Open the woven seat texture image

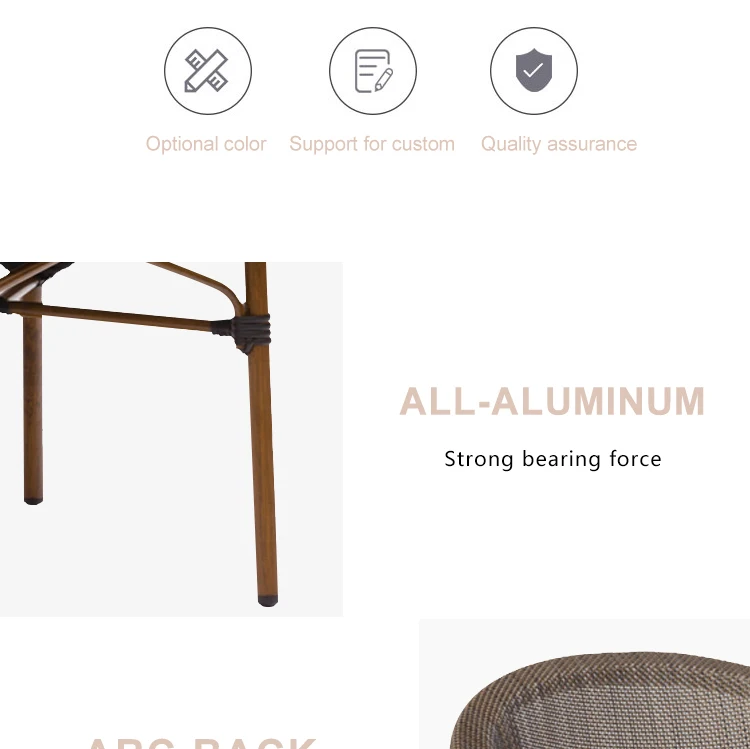click(x=585, y=684)
